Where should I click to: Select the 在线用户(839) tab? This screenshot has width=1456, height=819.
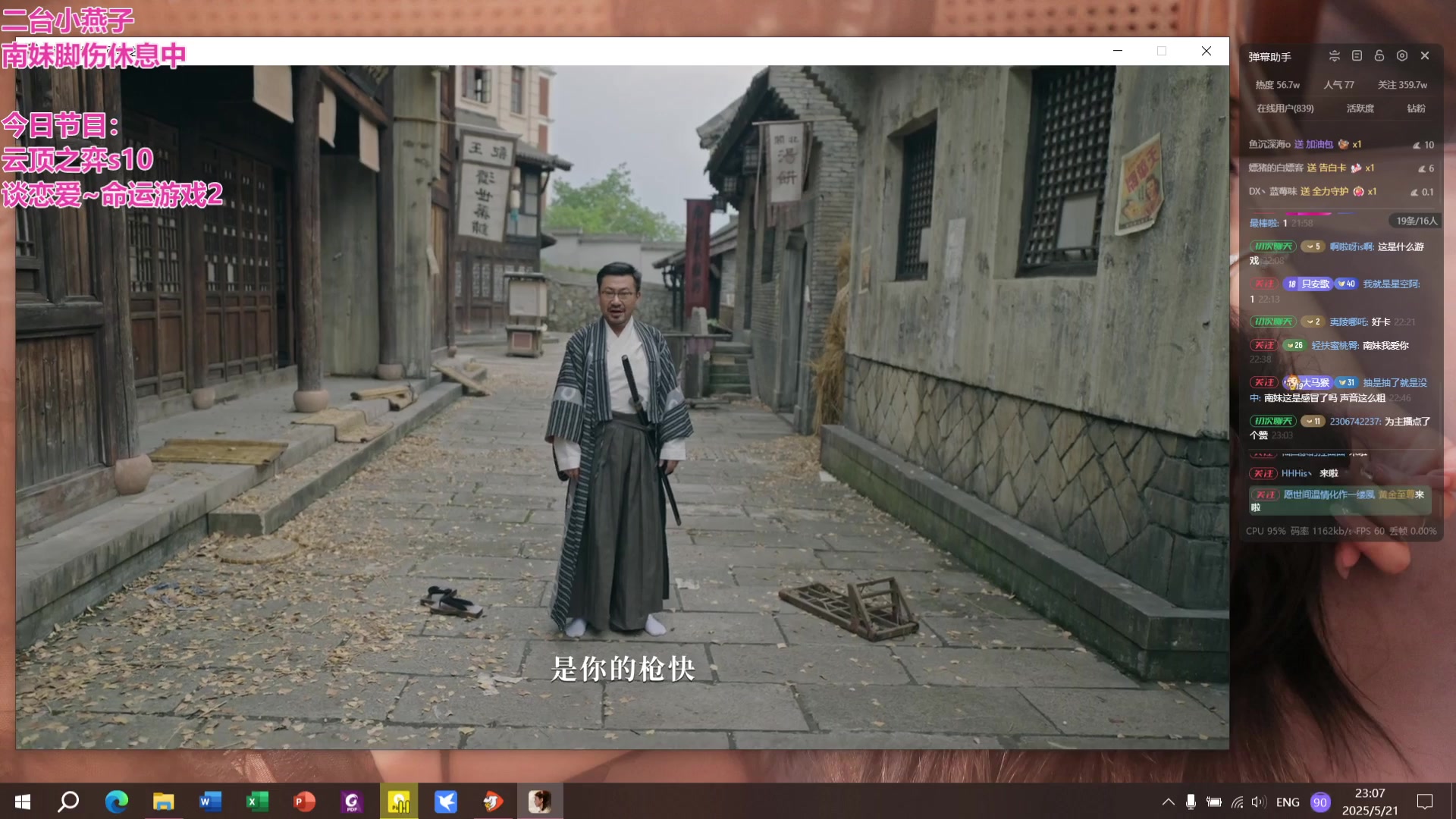pyautogui.click(x=1285, y=108)
